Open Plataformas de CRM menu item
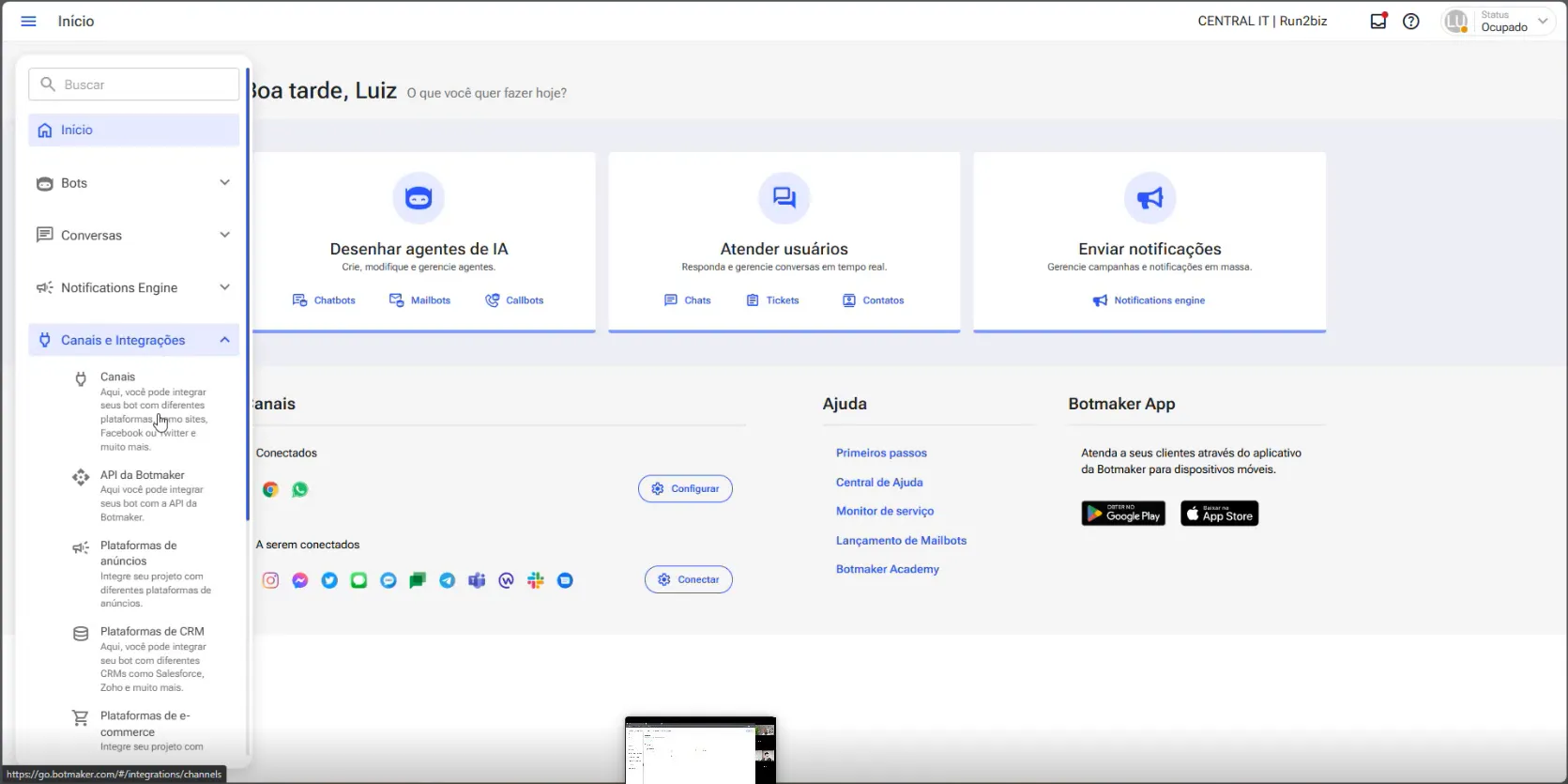The height and width of the screenshot is (784, 1568). (x=144, y=659)
